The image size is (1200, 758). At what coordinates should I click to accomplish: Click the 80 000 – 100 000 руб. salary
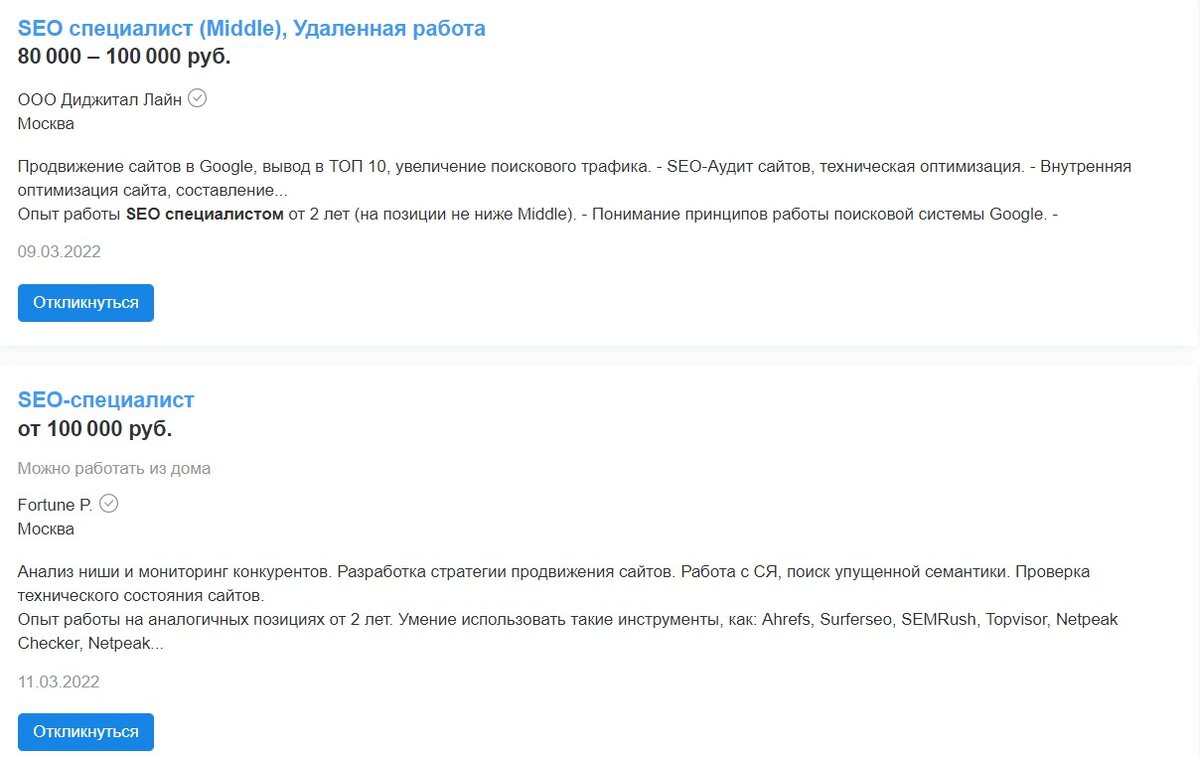point(124,57)
